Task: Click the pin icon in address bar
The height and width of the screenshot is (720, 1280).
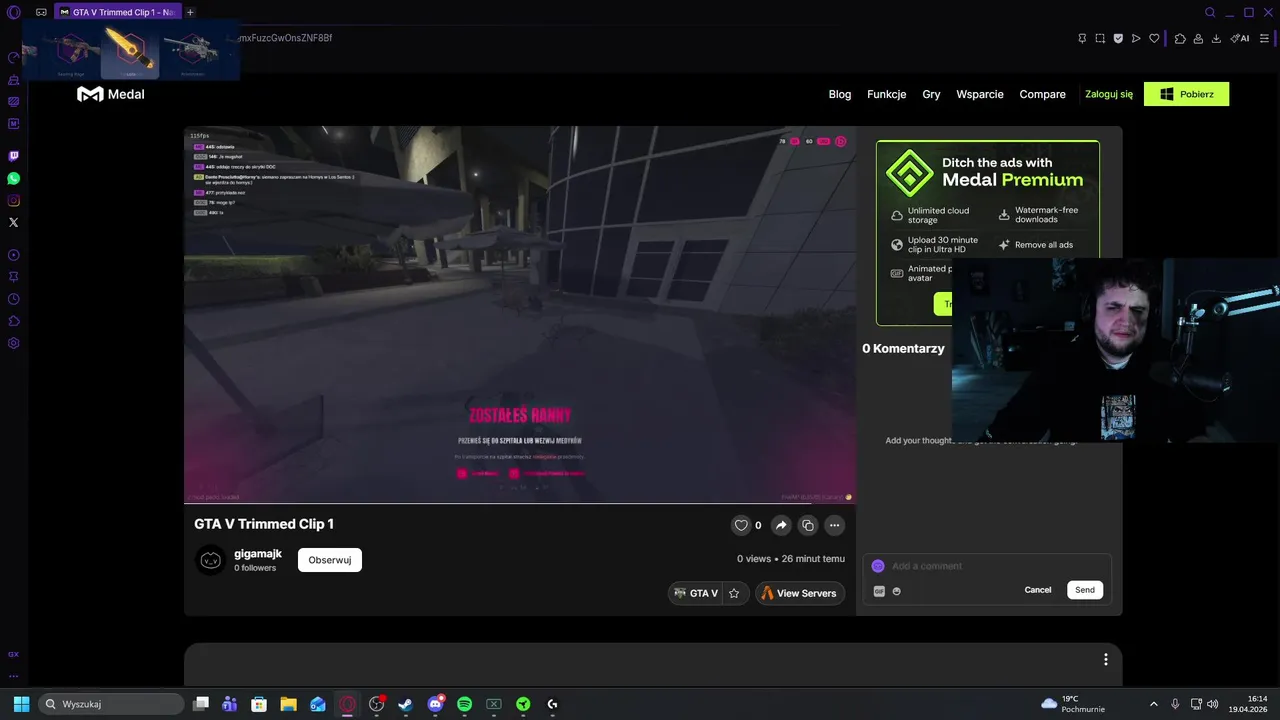Action: (1082, 38)
